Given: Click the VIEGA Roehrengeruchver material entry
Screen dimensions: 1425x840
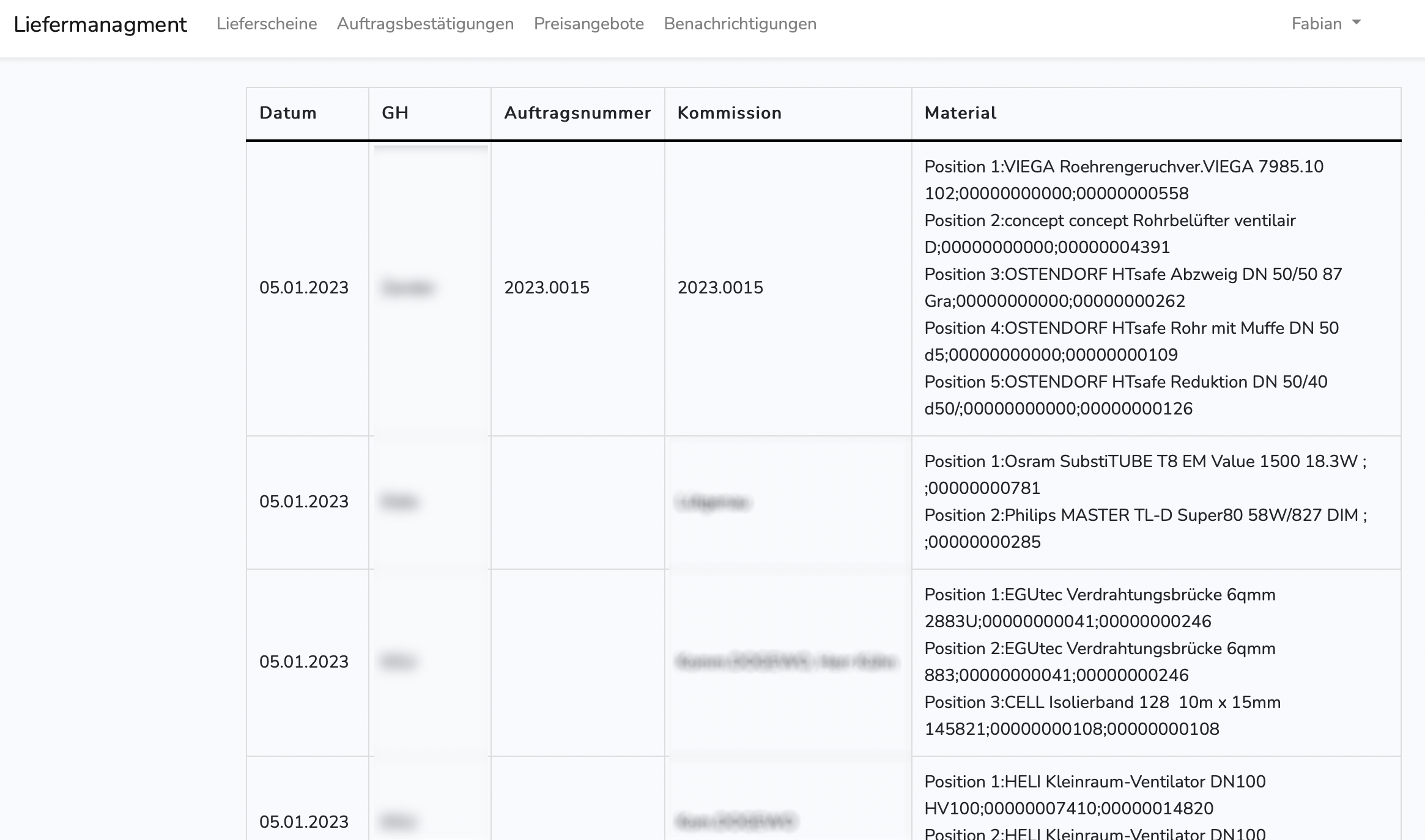Looking at the screenshot, I should [1123, 167].
